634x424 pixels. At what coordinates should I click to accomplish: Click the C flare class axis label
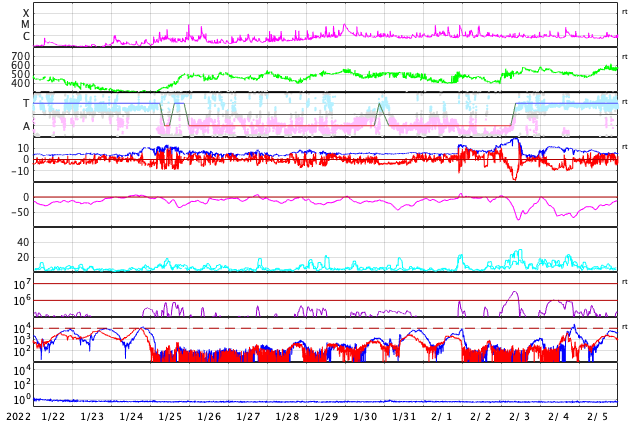pyautogui.click(x=26, y=36)
